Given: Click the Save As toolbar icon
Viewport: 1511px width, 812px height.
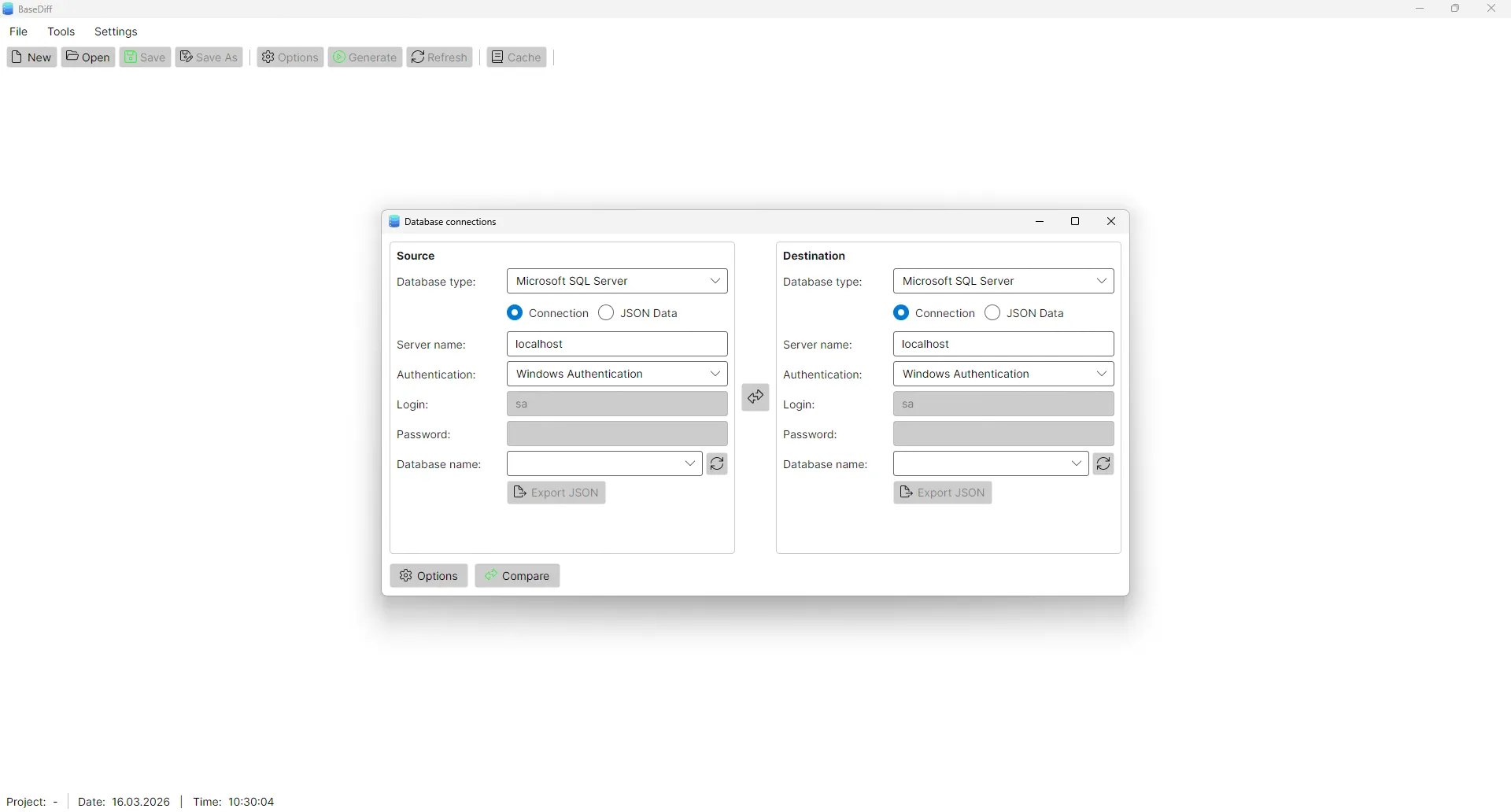Looking at the screenshot, I should [209, 57].
